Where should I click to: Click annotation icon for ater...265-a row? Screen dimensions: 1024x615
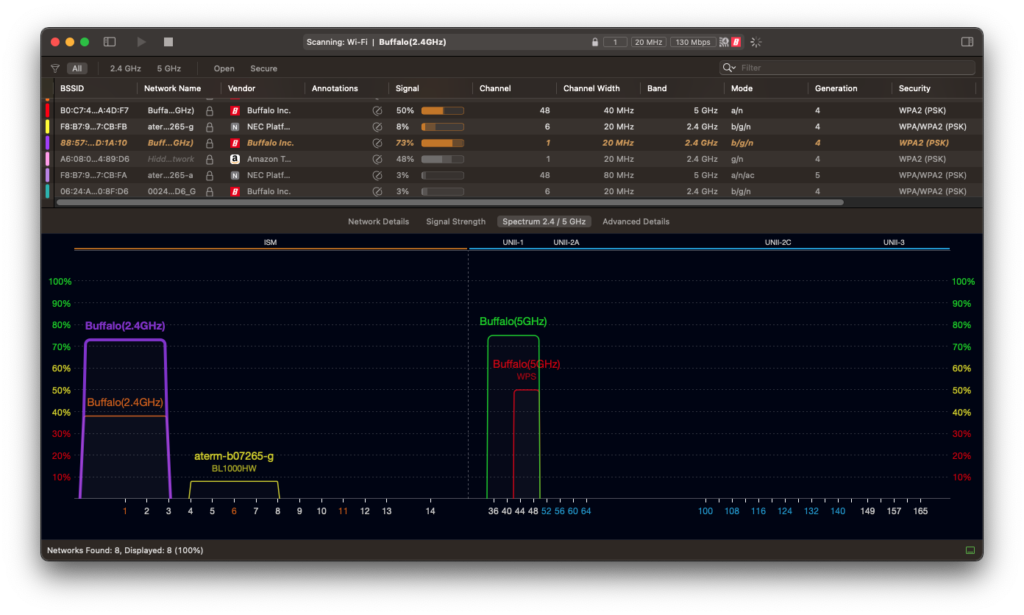click(x=377, y=176)
